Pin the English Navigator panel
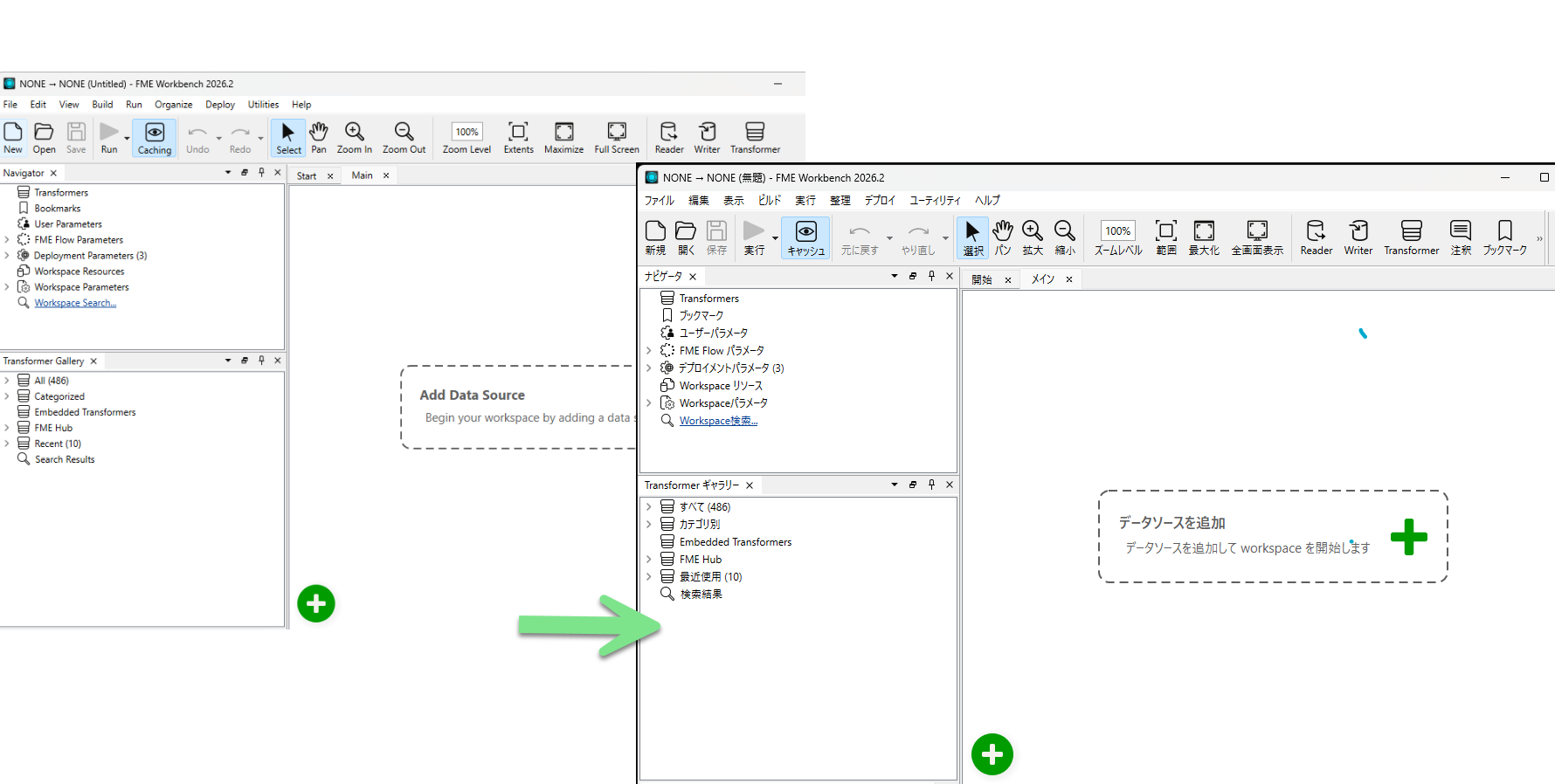 [261, 172]
